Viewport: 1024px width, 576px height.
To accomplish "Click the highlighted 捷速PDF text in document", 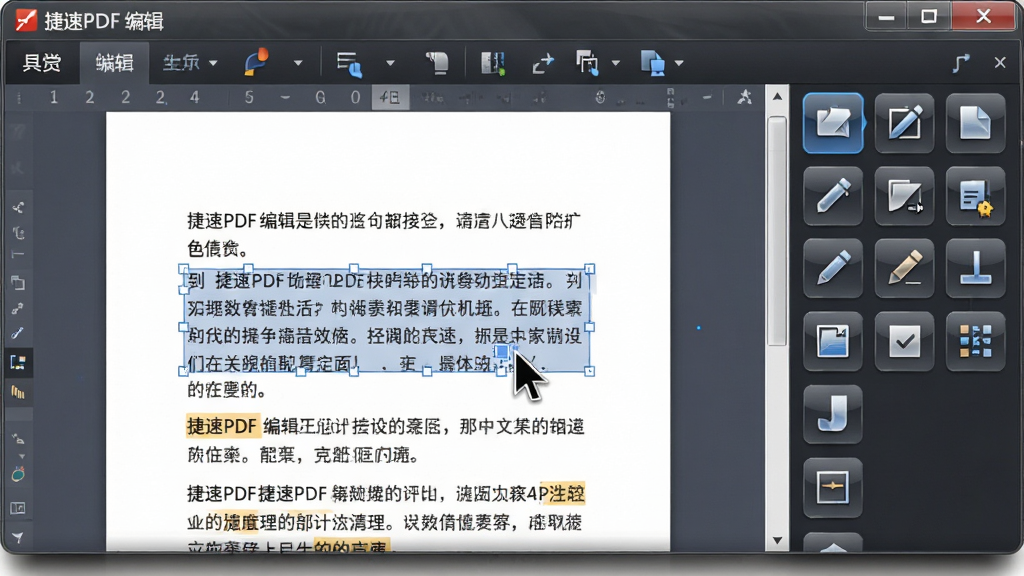I will 223,426.
